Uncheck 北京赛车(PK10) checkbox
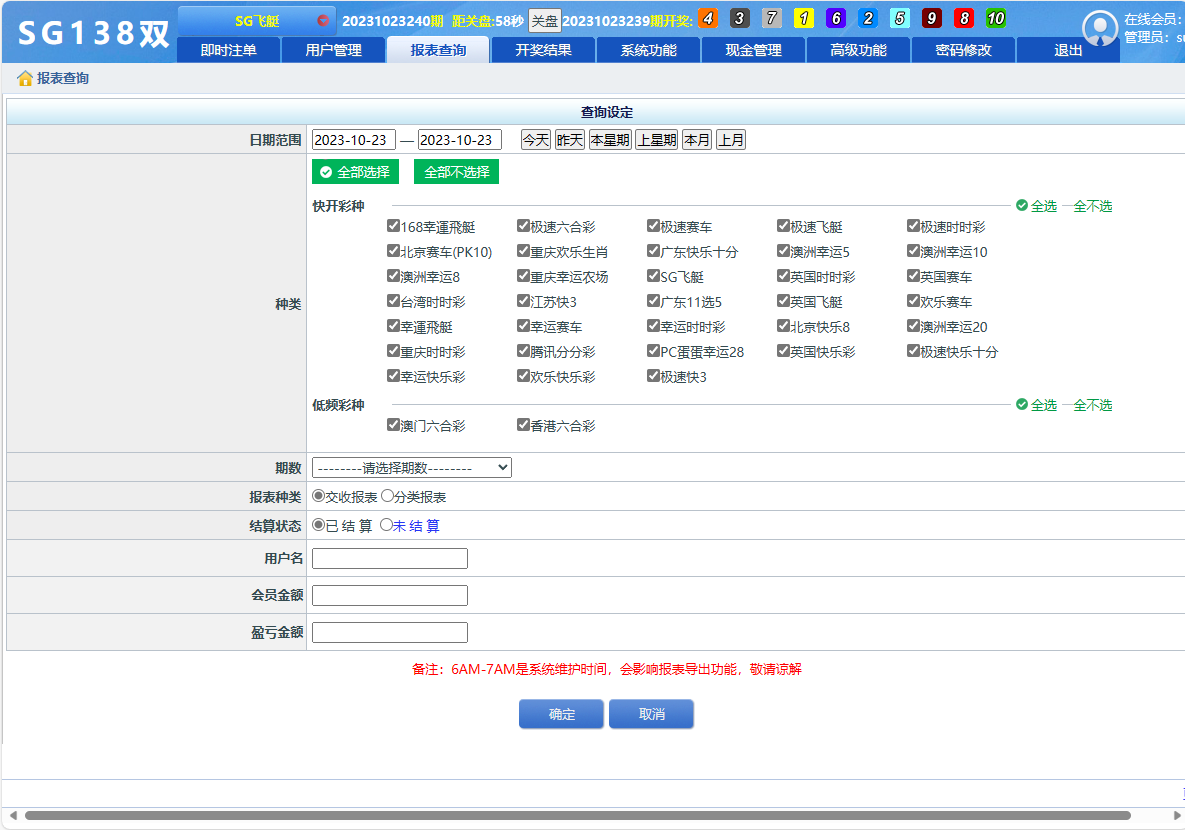This screenshot has width=1185, height=830. [x=393, y=250]
